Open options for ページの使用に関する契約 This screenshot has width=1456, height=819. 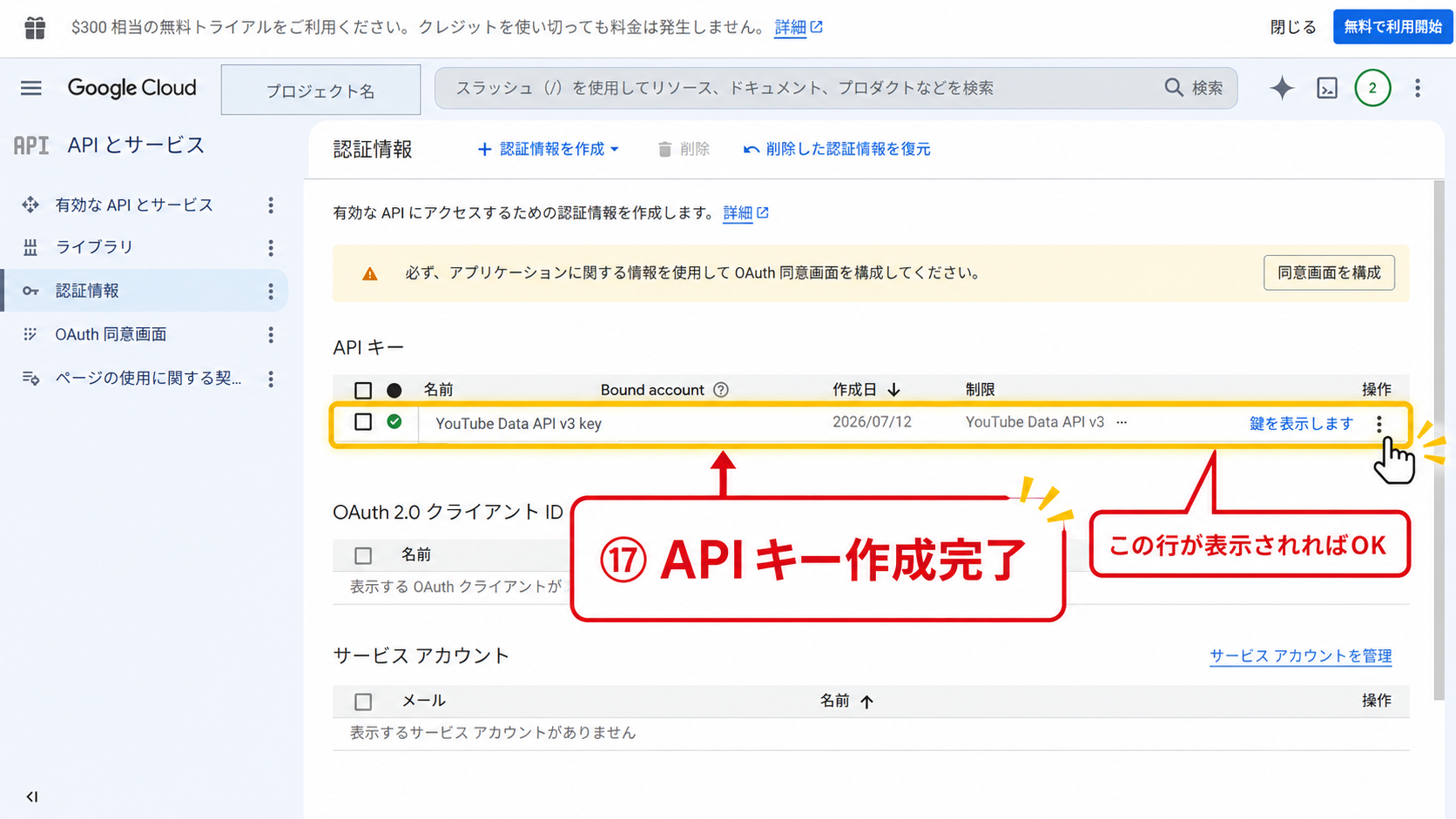(x=271, y=379)
